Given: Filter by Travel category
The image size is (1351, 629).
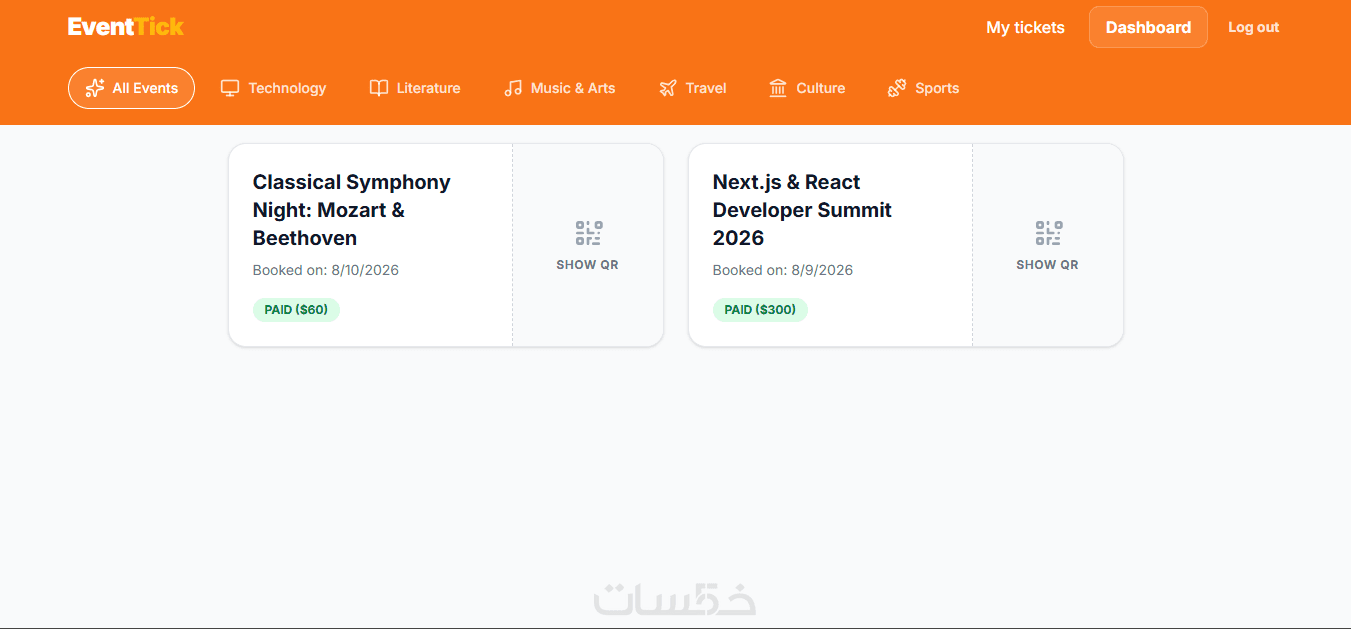Looking at the screenshot, I should point(692,88).
